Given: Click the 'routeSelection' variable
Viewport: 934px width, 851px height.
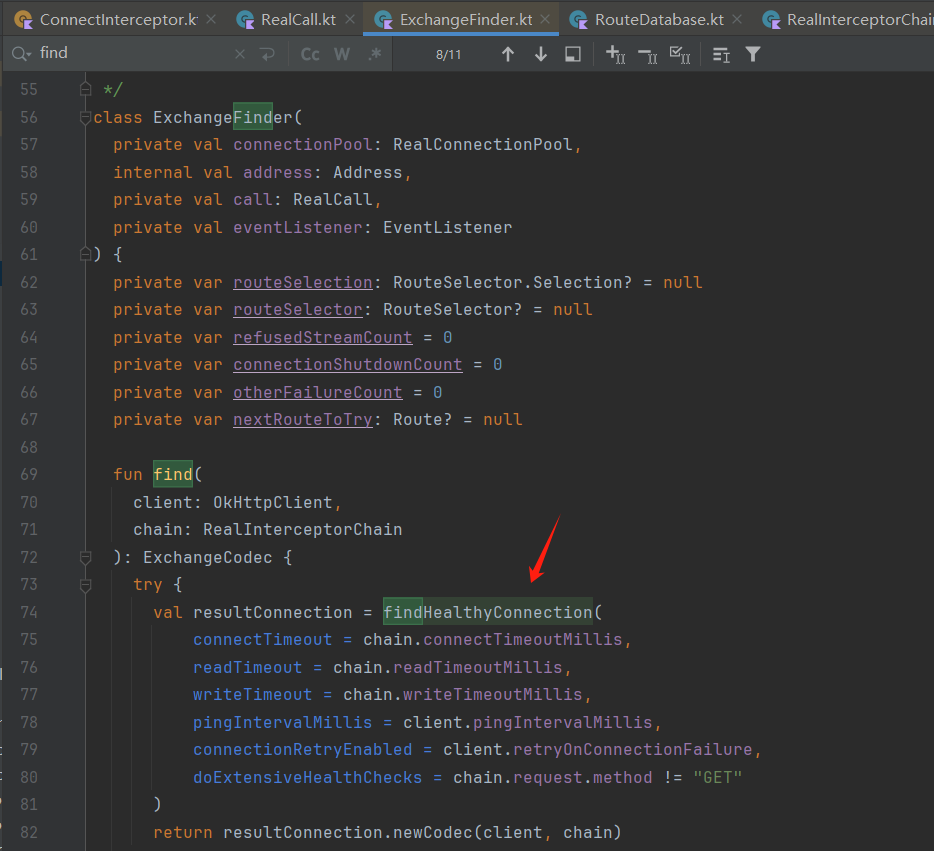Looking at the screenshot, I should click(303, 282).
